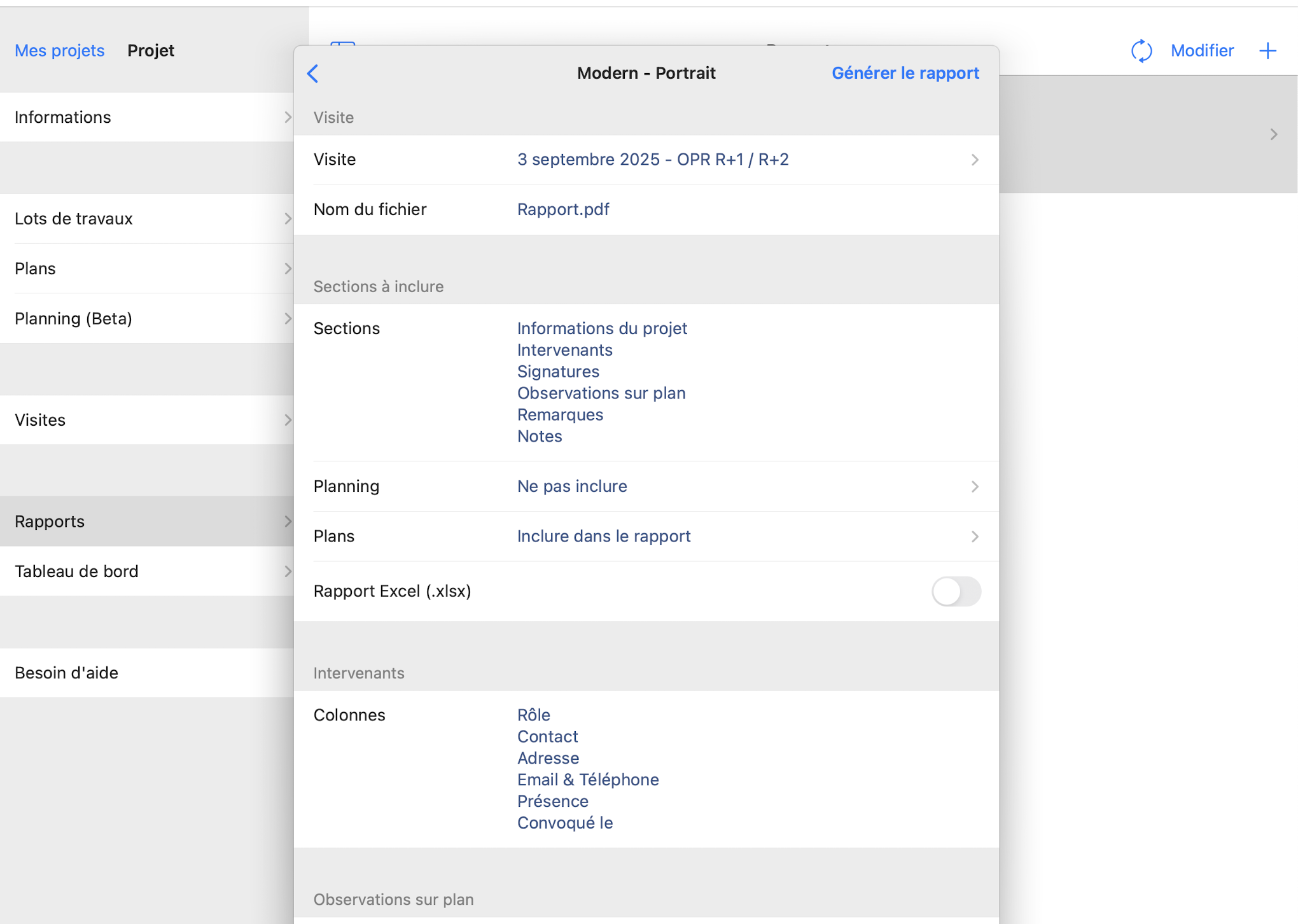Go back to Mes projets
The height and width of the screenshot is (924, 1298).
pos(59,51)
